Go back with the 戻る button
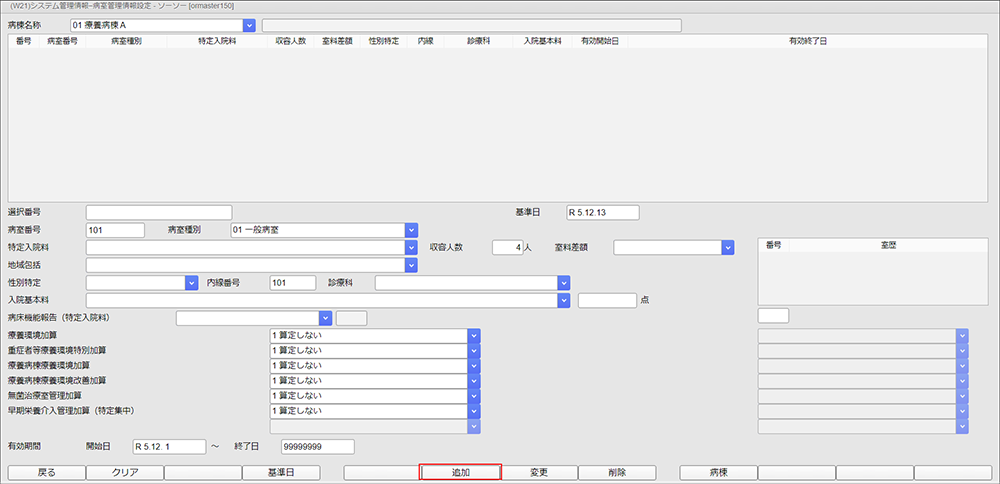 pyautogui.click(x=46, y=472)
